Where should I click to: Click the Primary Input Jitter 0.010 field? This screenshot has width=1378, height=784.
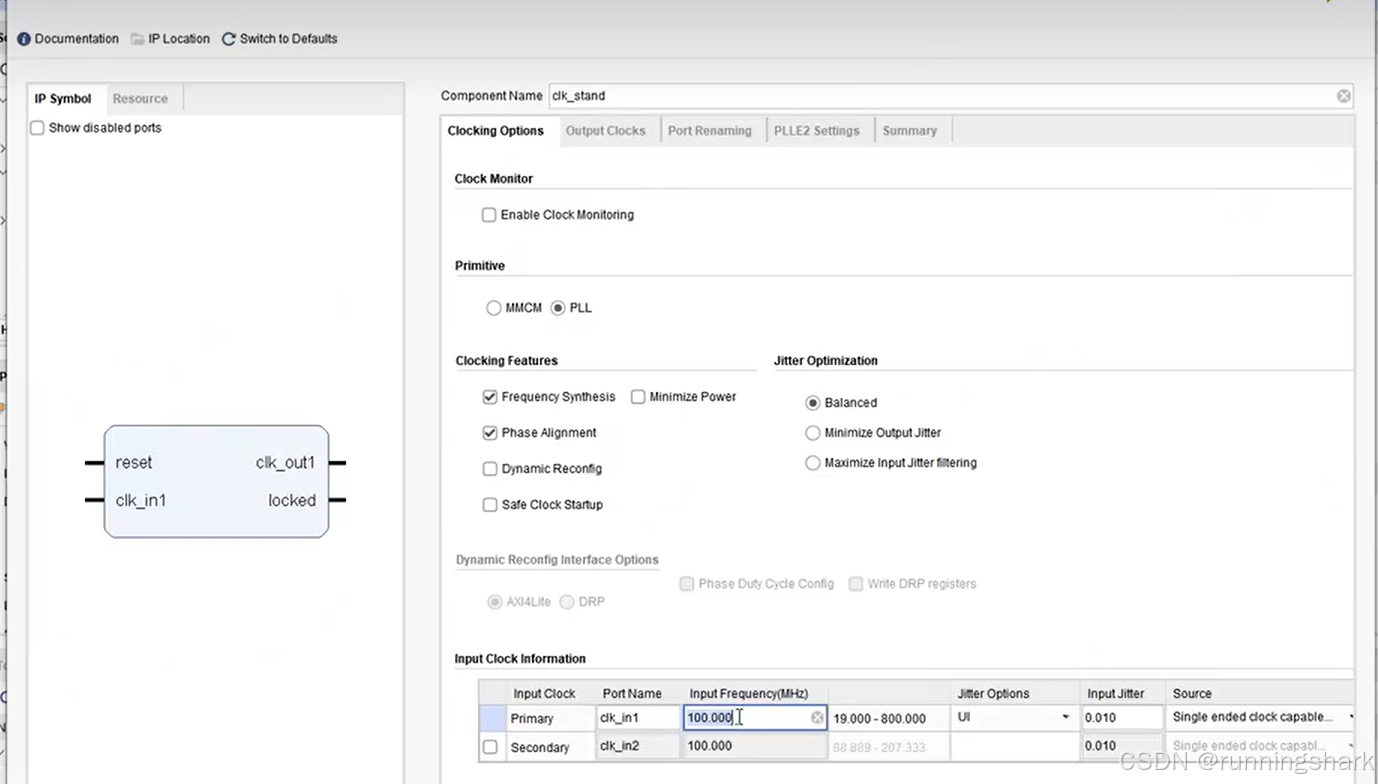click(1123, 718)
